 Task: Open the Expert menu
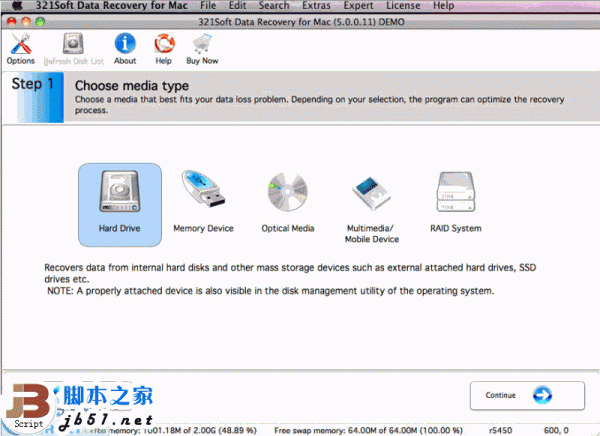click(358, 5)
